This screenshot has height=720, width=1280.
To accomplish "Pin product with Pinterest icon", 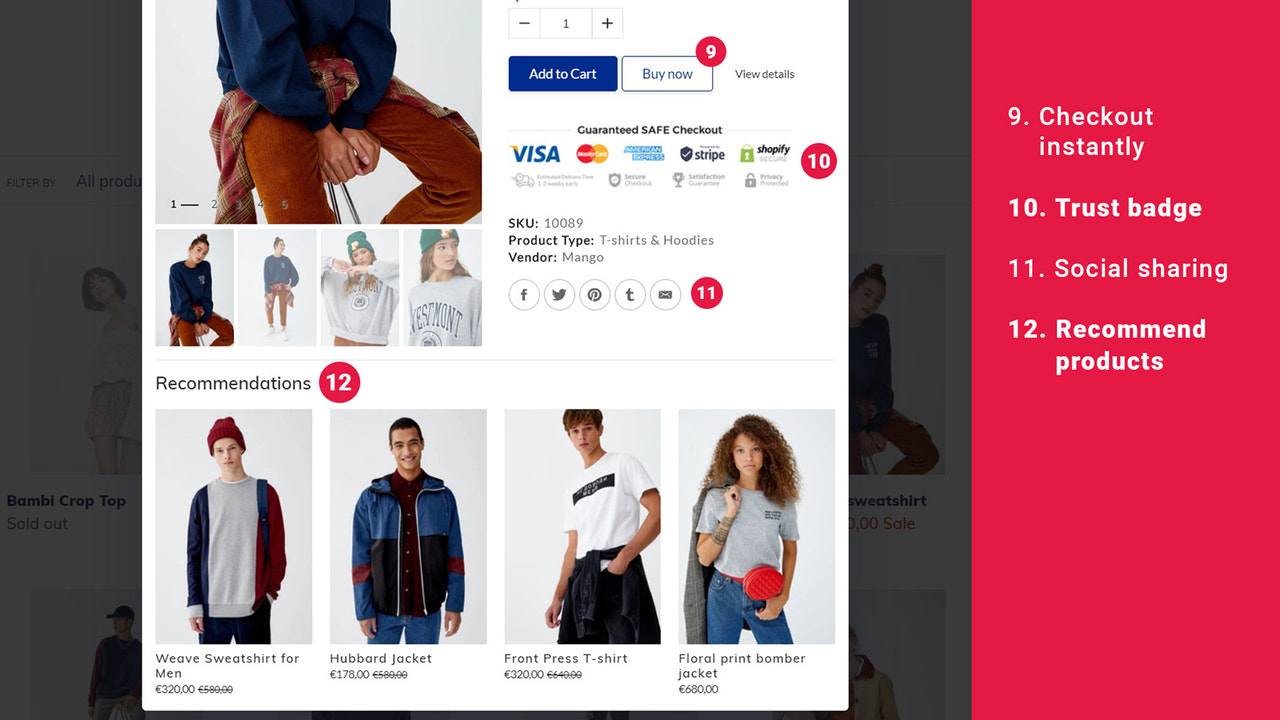I will 594,295.
